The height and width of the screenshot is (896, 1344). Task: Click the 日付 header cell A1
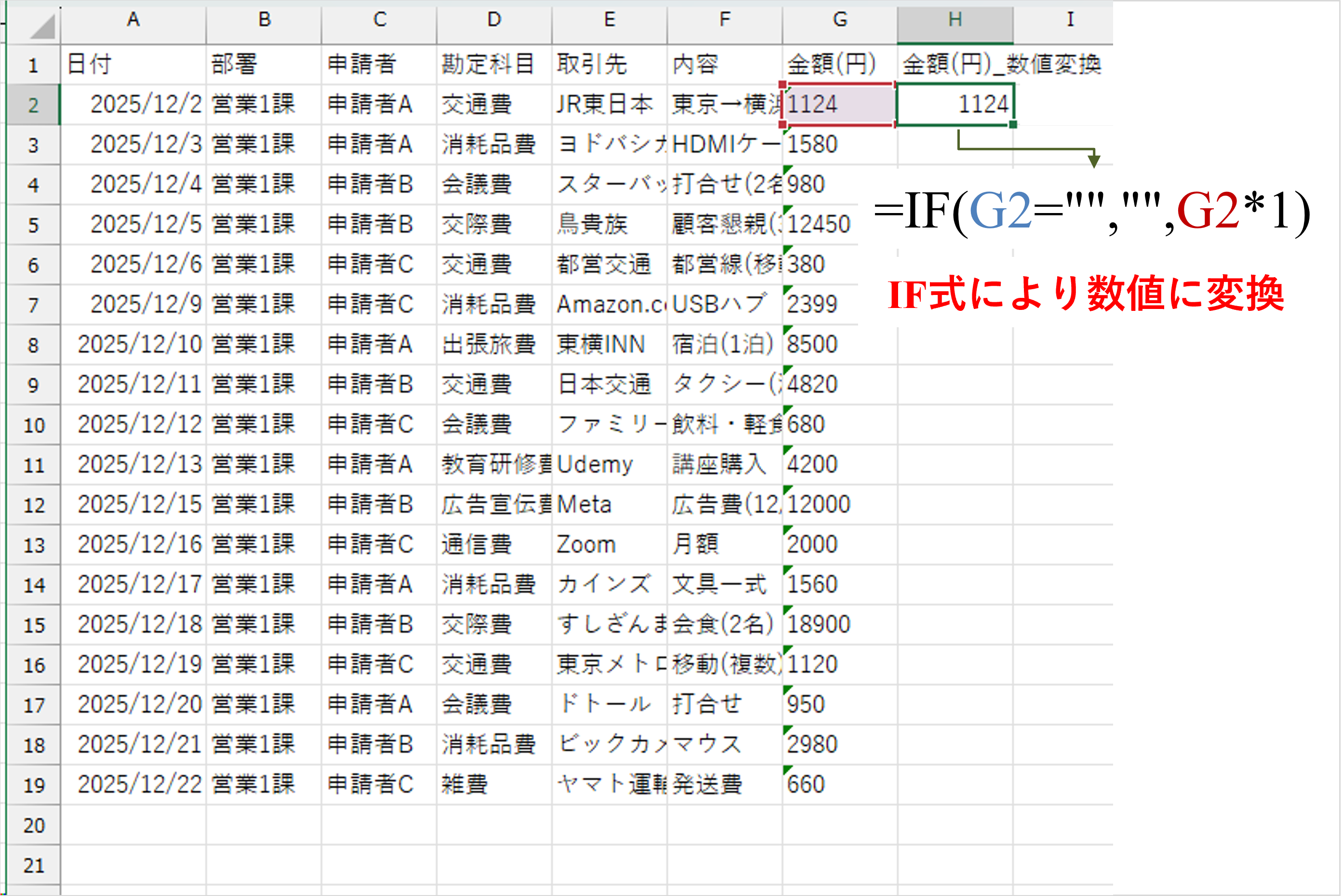point(133,65)
